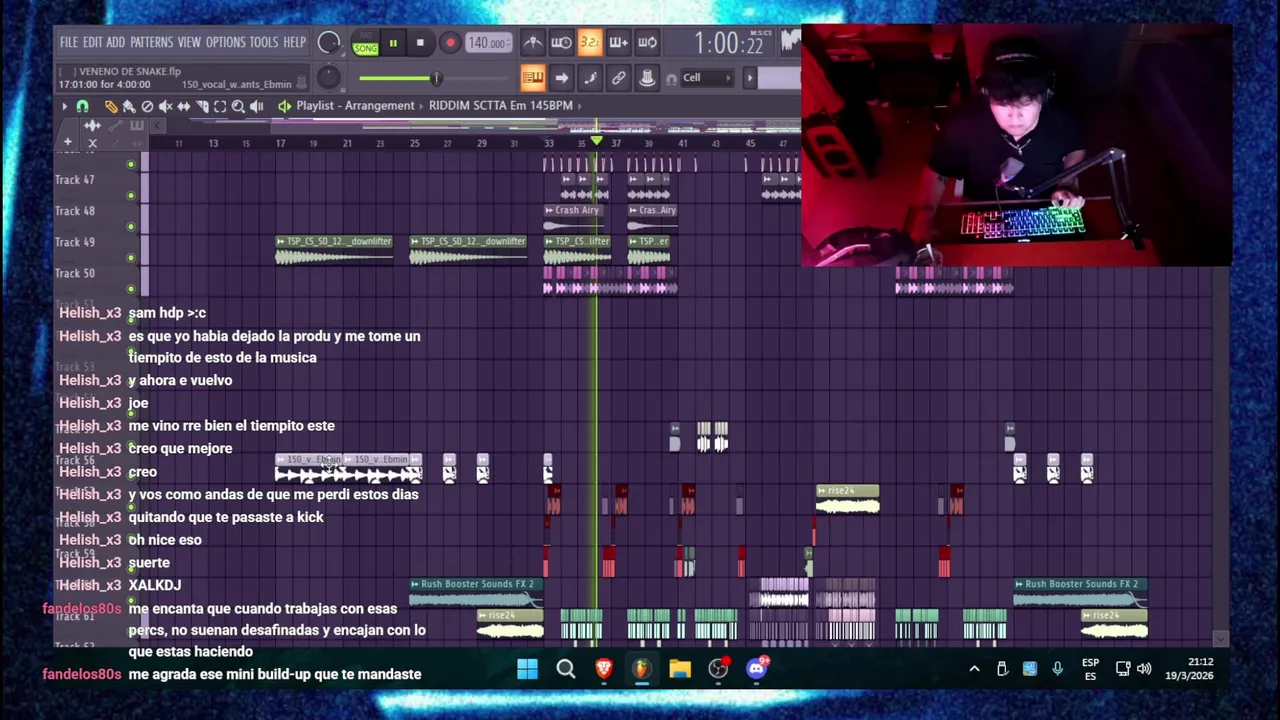Click the RIDDIM SCTTA Em 145BPM breadcrumb
This screenshot has width=1280, height=720.
pyautogui.click(x=500, y=105)
